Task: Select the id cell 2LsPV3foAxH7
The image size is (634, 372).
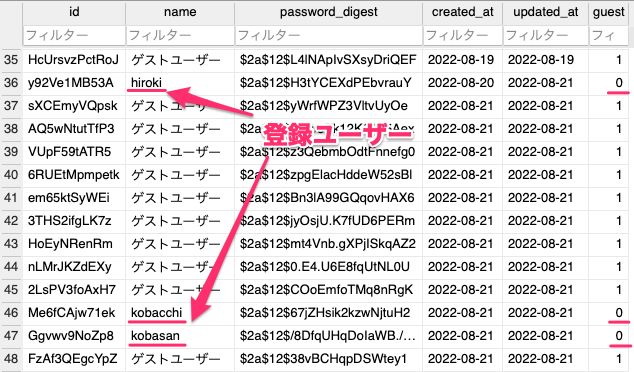Action: pos(74,290)
